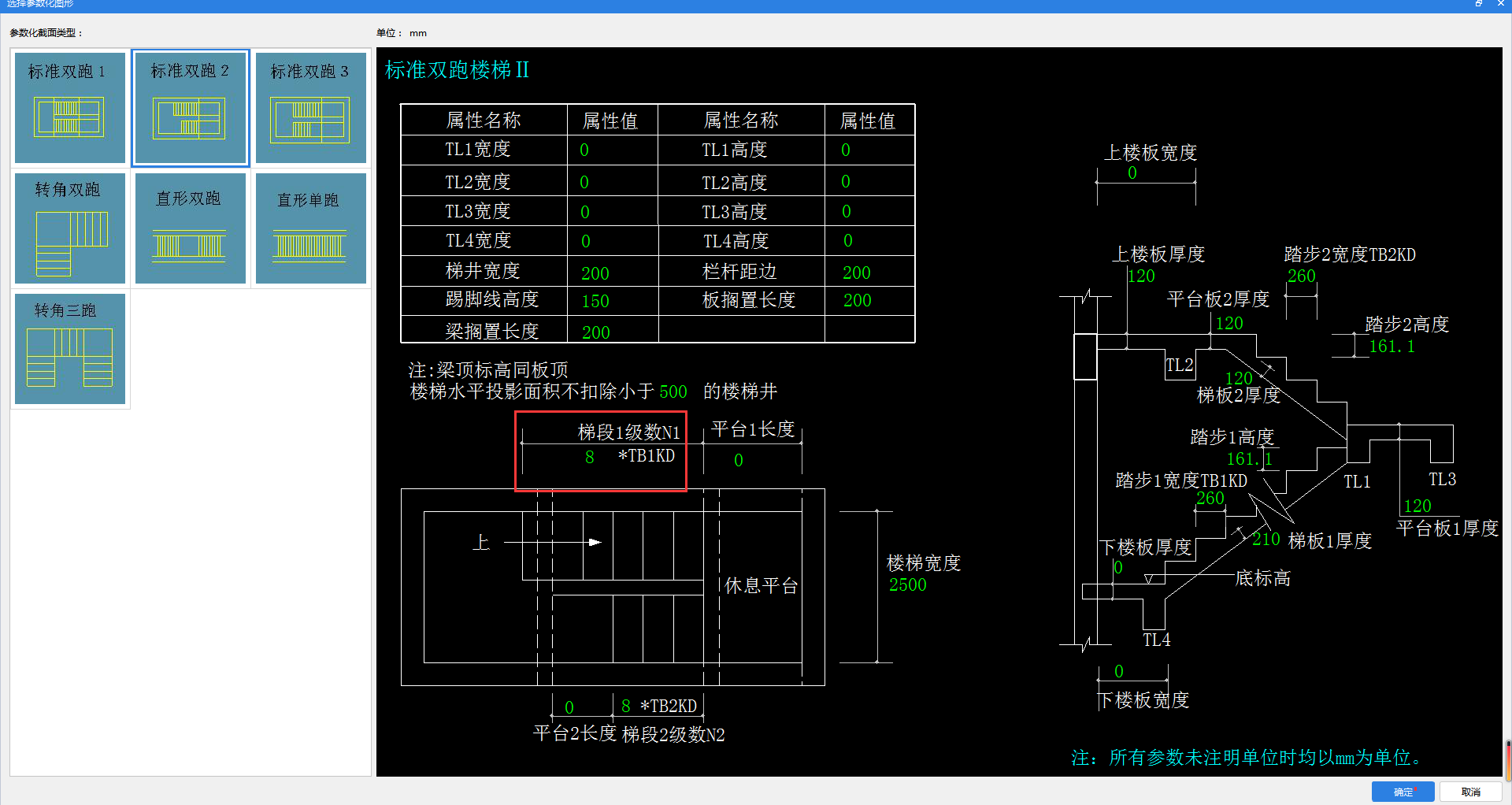Edit the 平台板1厚度 value 120

[x=1417, y=506]
